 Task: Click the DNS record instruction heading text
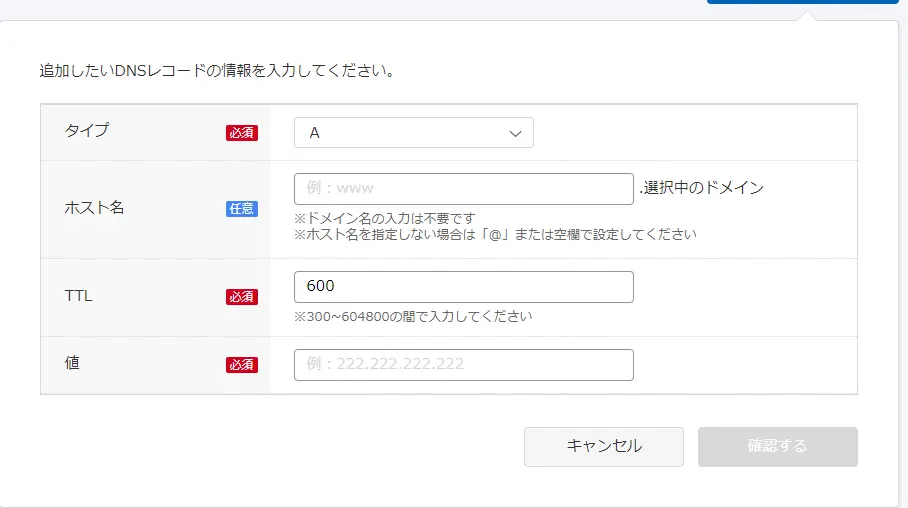tap(215, 71)
